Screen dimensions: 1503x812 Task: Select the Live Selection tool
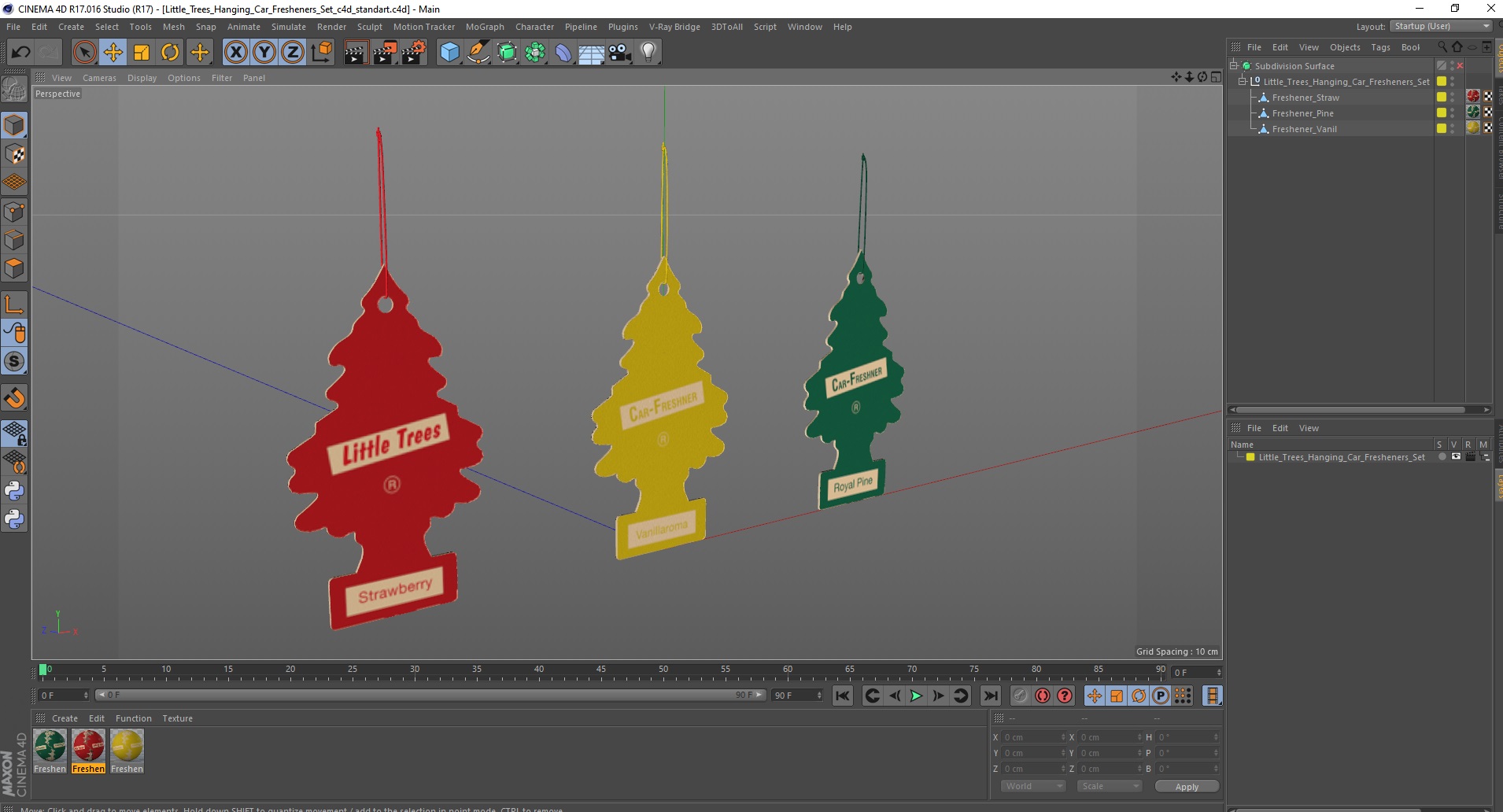click(84, 53)
